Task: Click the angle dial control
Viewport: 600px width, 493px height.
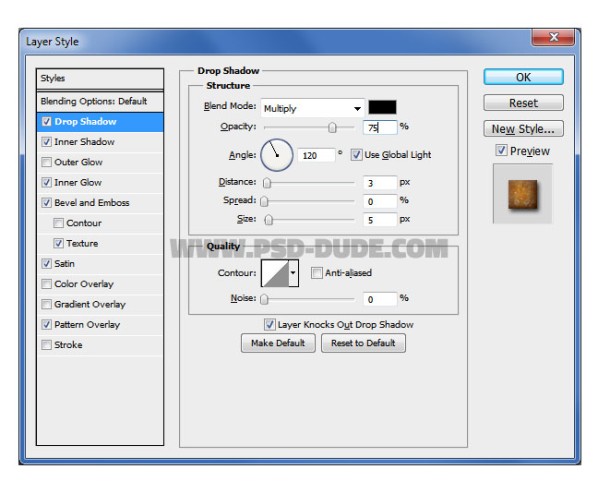Action: [277, 155]
